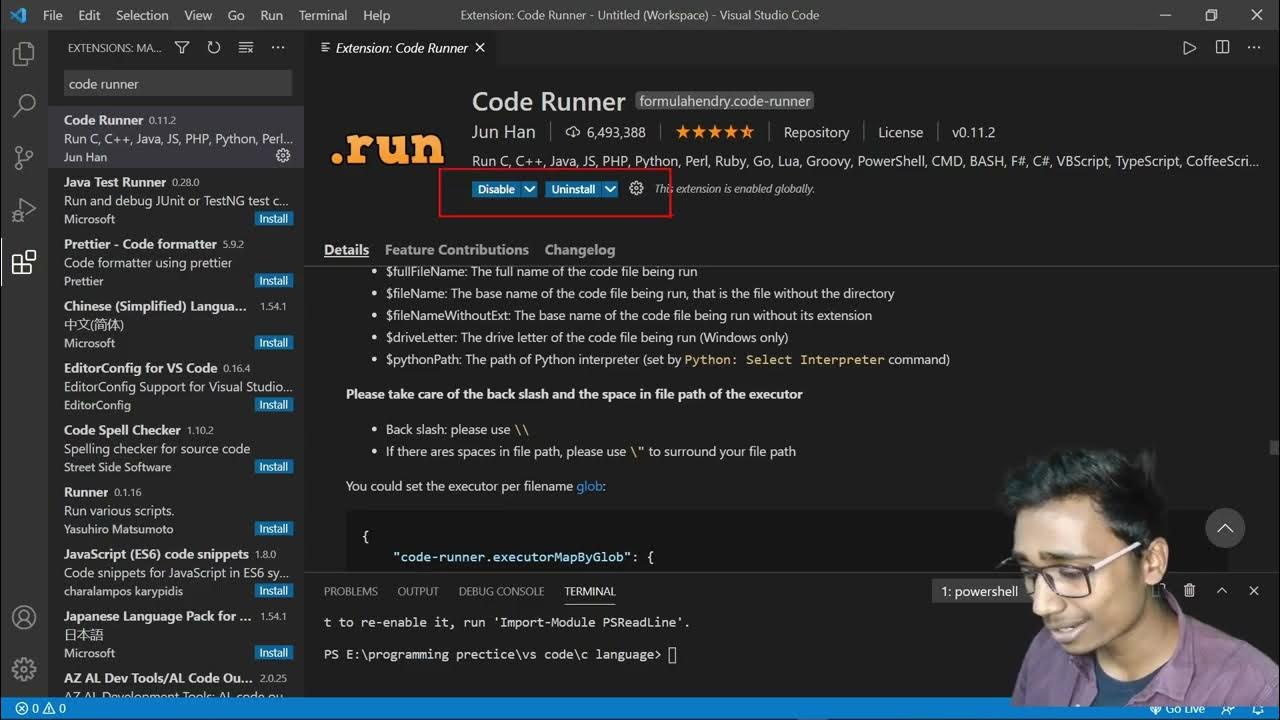Open the terminal selector 1: powershell dropdown
Screen dimensions: 1280x720
click(981, 591)
